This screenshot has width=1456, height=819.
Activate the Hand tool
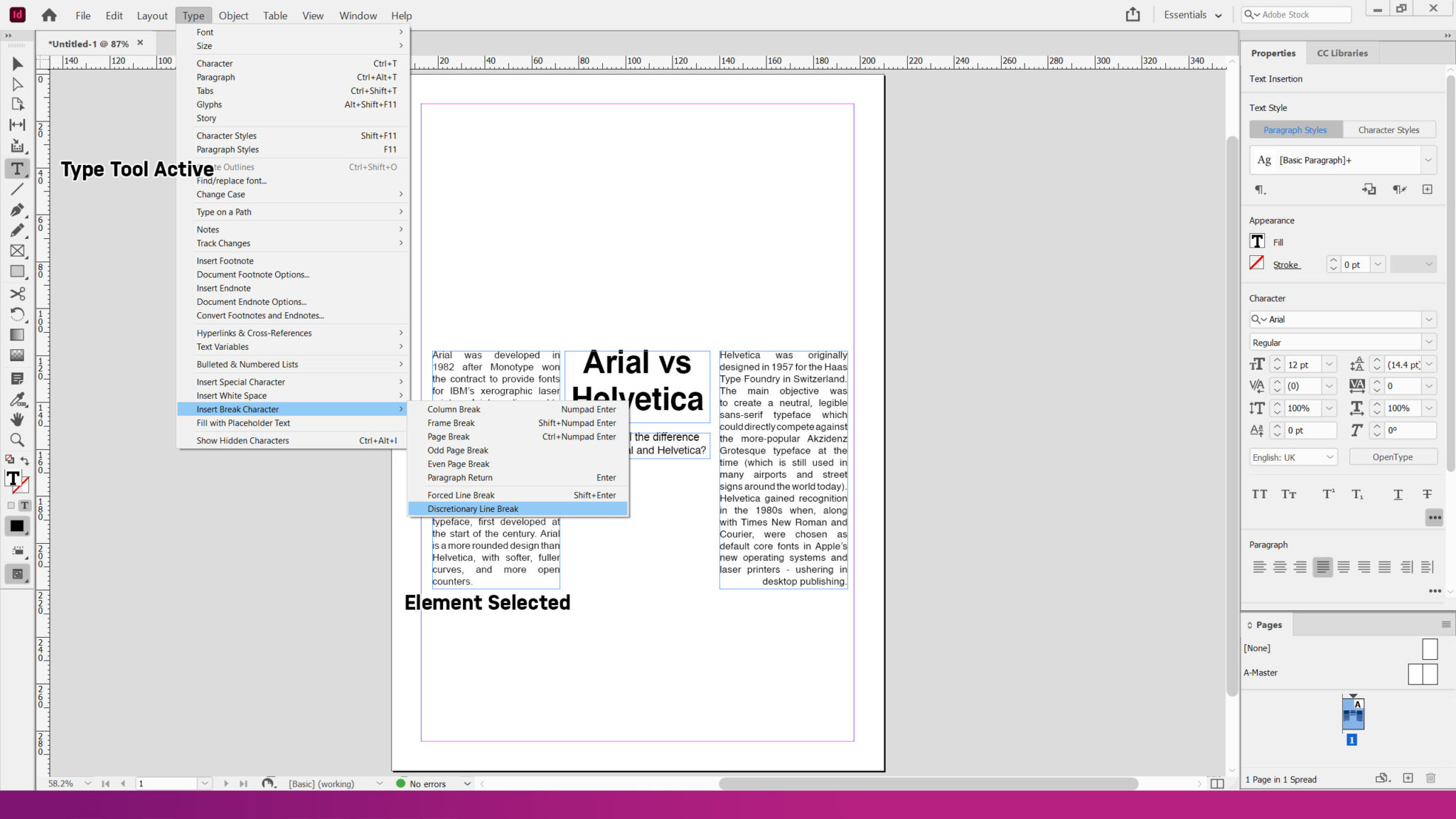pos(17,419)
